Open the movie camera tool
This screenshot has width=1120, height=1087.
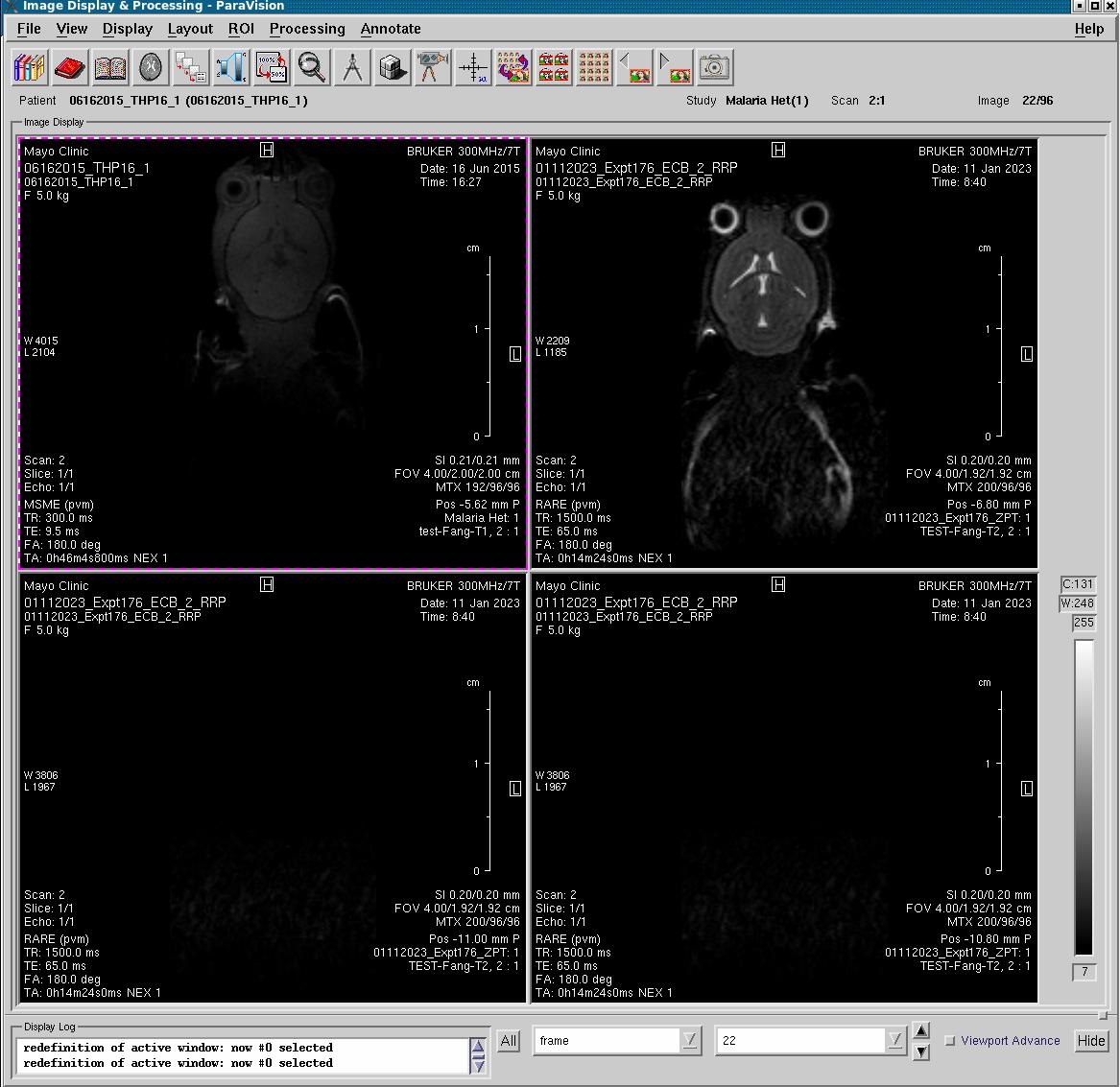click(433, 67)
